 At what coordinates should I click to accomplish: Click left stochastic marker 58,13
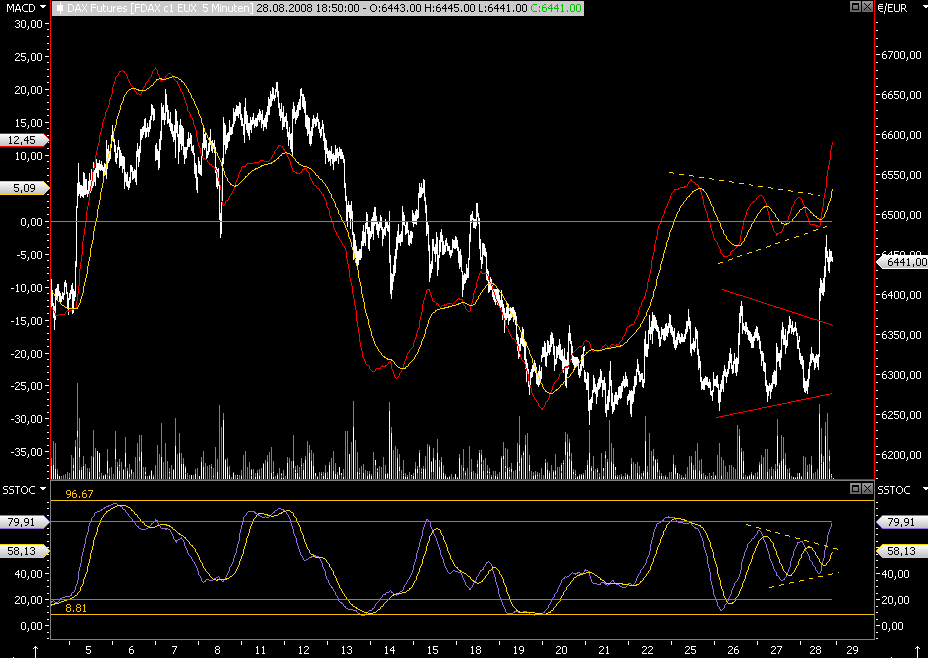[x=23, y=551]
